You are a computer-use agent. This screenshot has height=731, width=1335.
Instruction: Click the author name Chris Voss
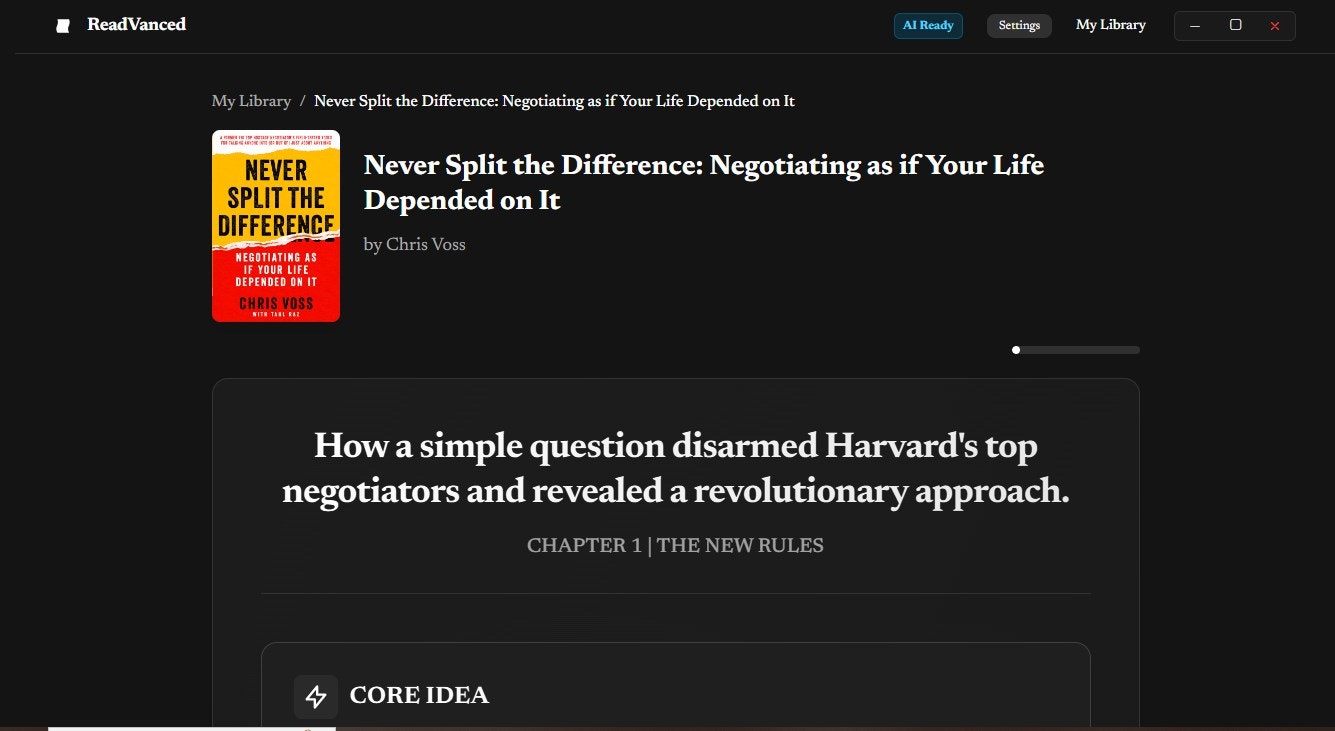click(415, 244)
